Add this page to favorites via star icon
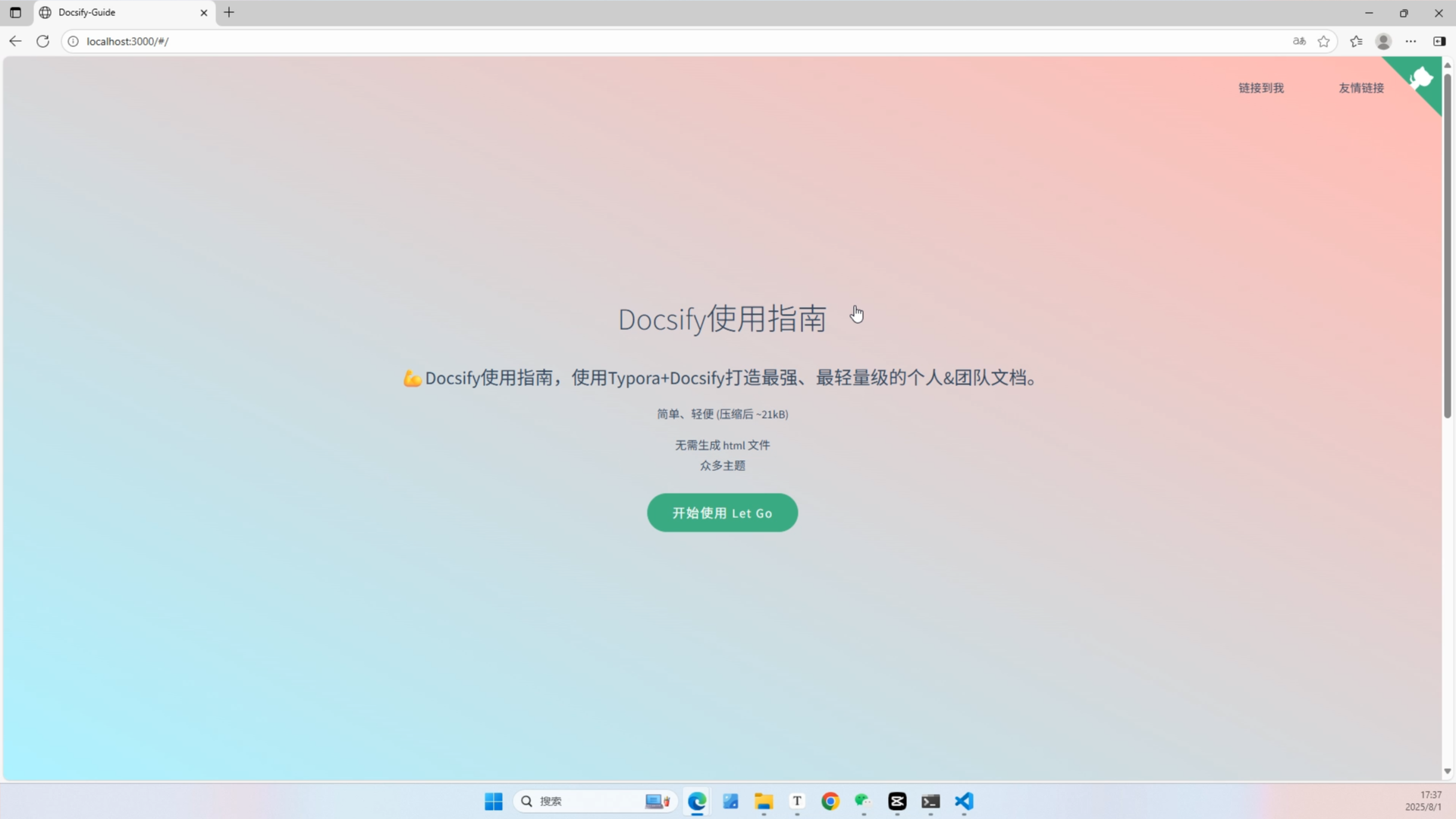The height and width of the screenshot is (819, 1456). pyautogui.click(x=1324, y=42)
